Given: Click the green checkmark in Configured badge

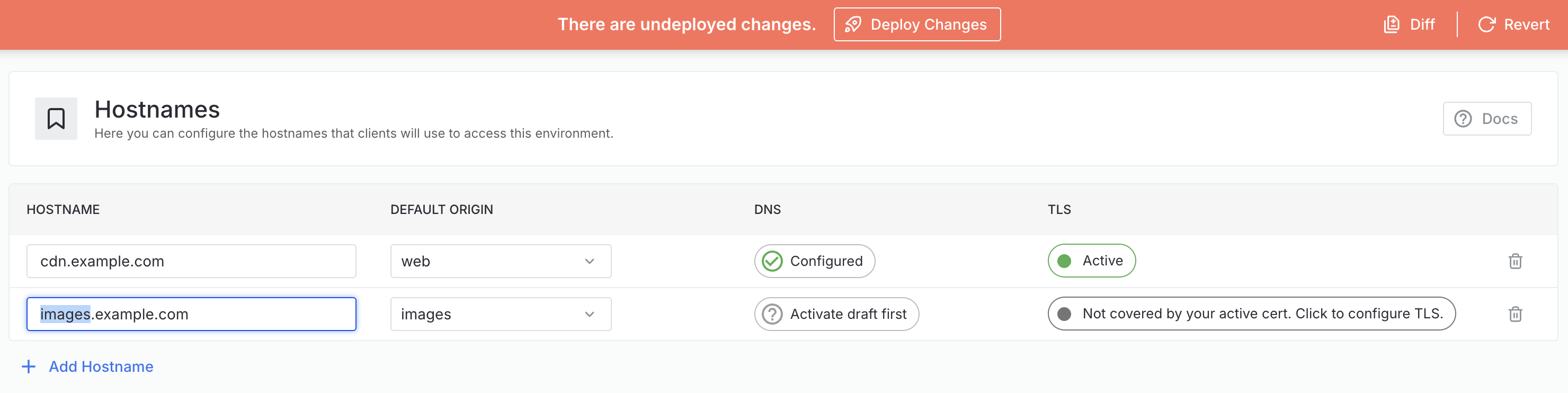Looking at the screenshot, I should pos(772,261).
